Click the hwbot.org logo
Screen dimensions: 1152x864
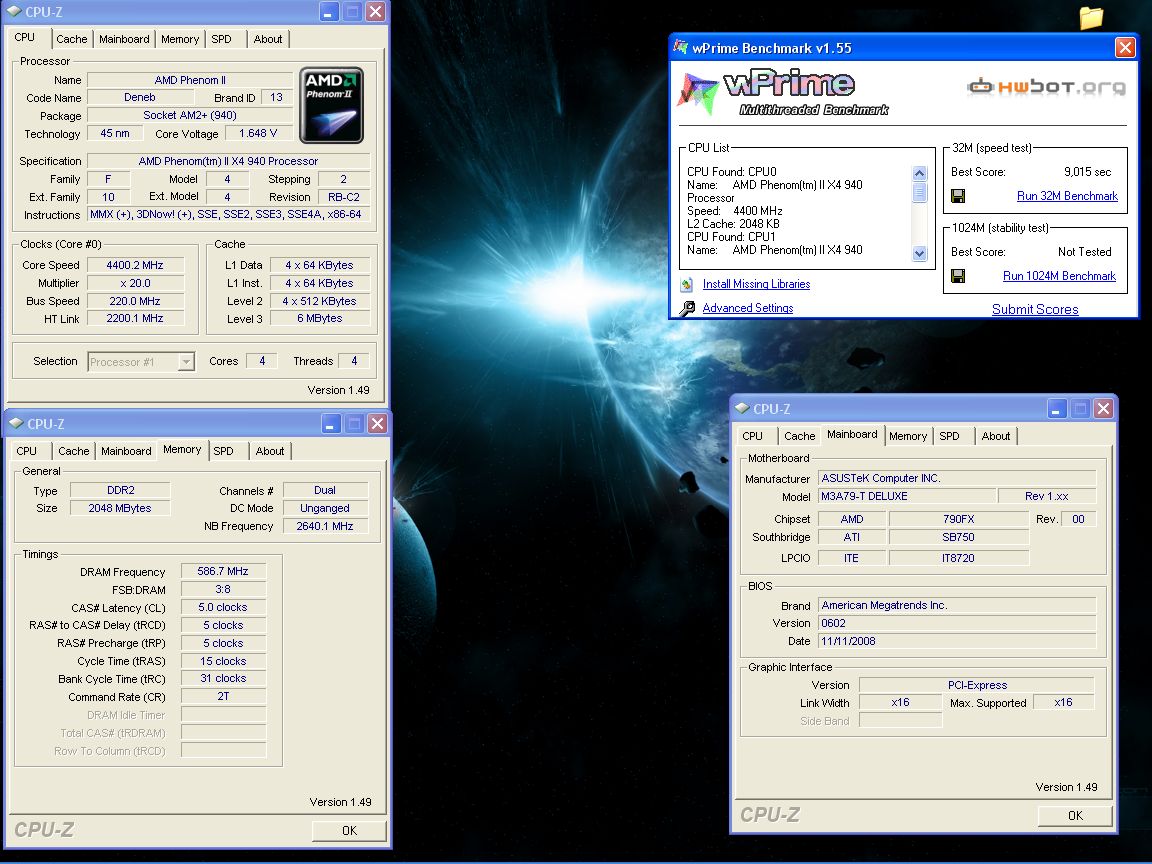(1046, 87)
